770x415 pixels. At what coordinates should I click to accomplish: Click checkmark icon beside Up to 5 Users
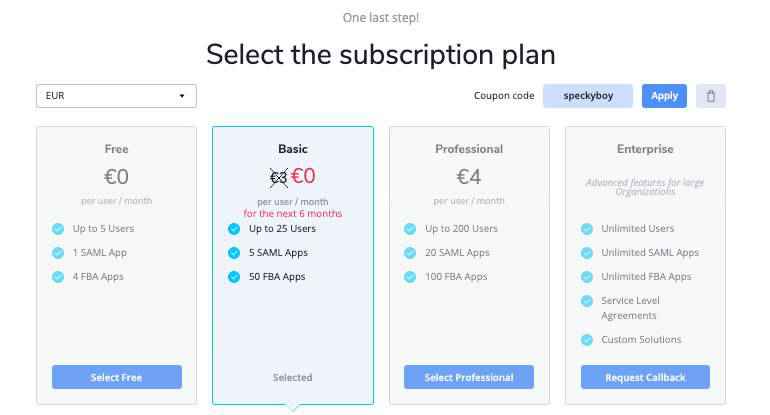pos(58,228)
